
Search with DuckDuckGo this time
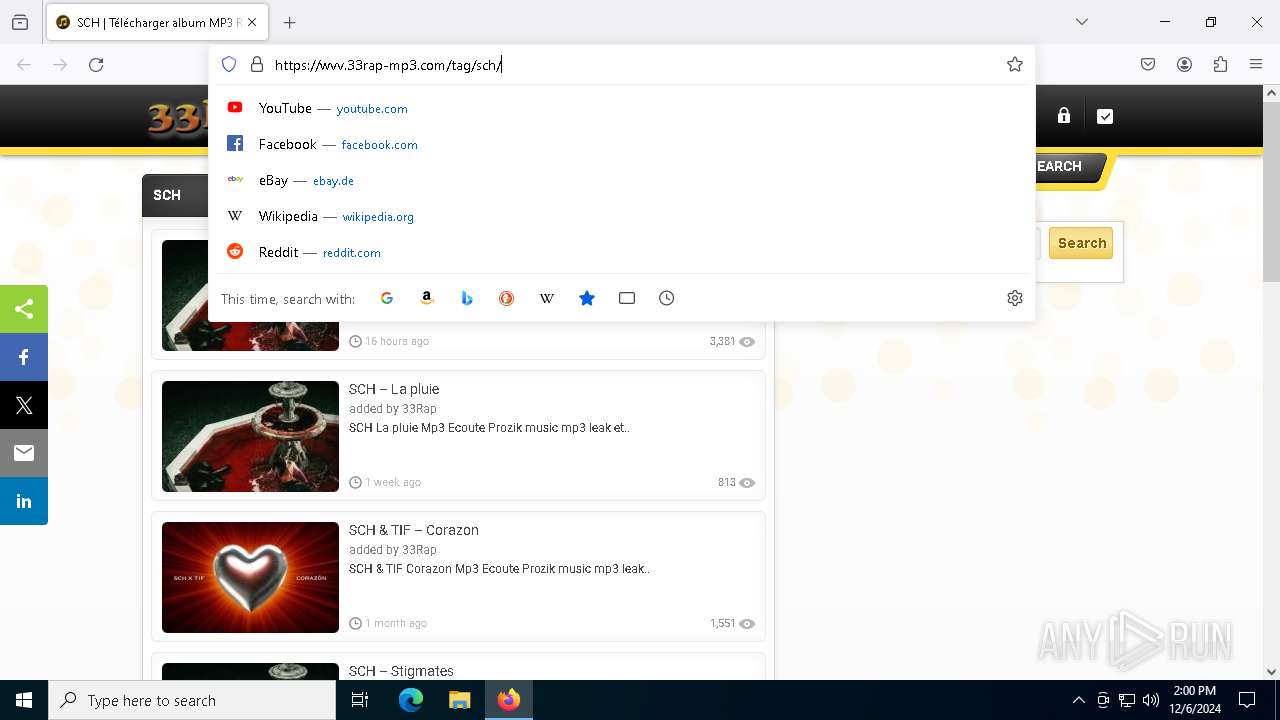click(x=507, y=298)
